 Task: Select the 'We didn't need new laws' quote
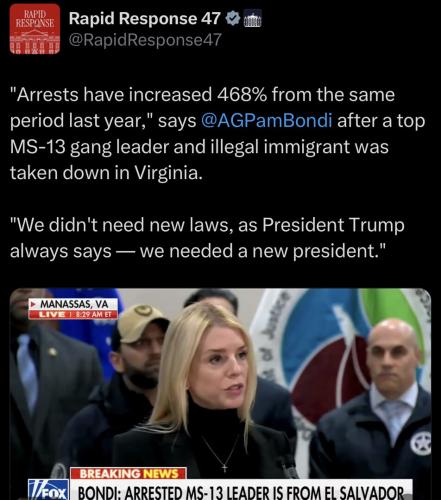point(207,238)
